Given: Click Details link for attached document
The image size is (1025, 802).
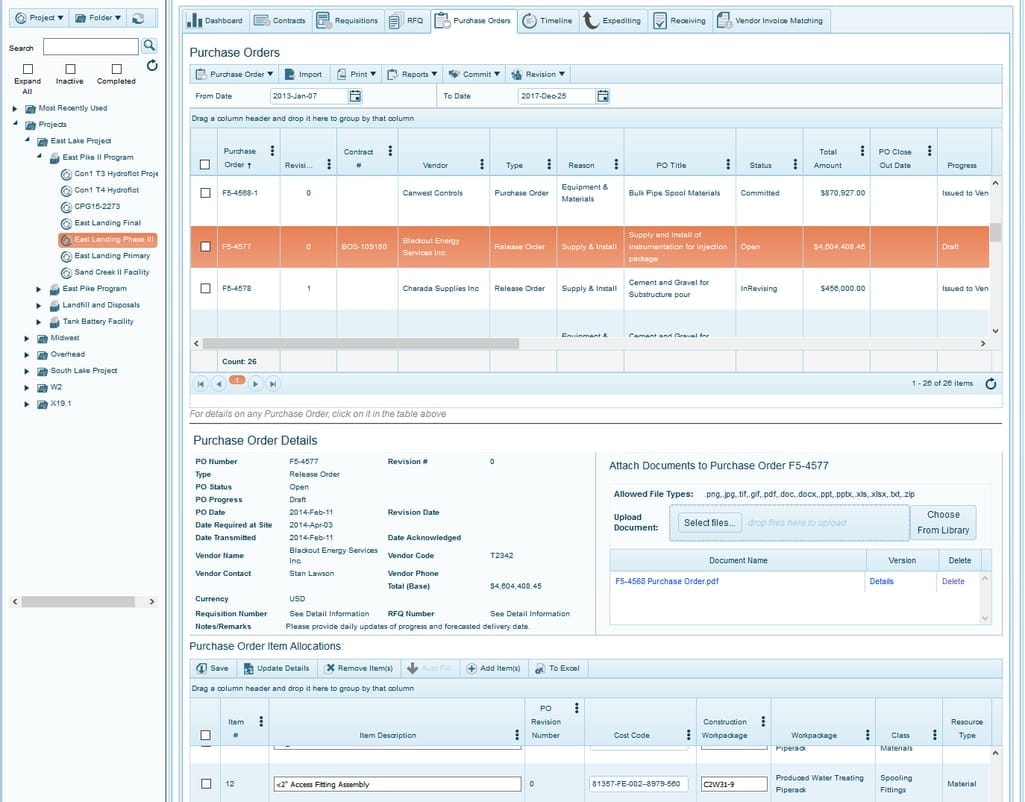Looking at the screenshot, I should (881, 581).
